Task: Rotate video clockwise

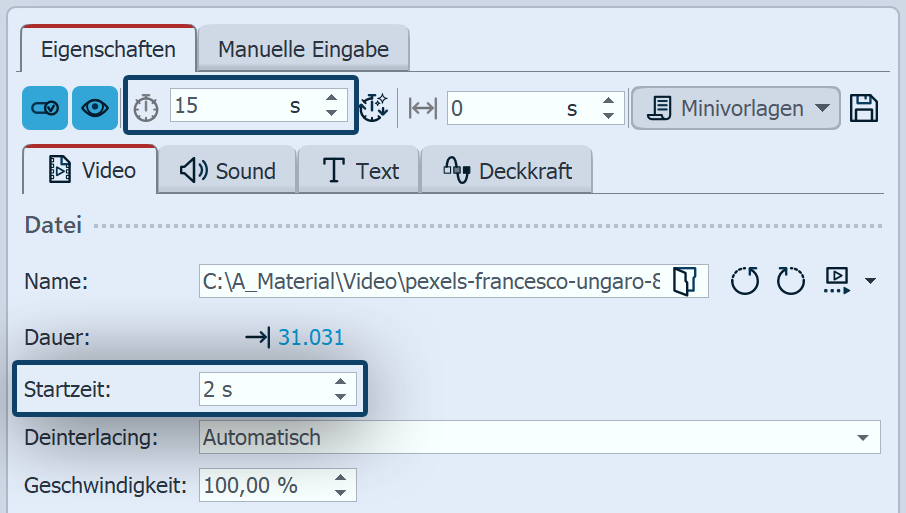Action: coord(790,282)
